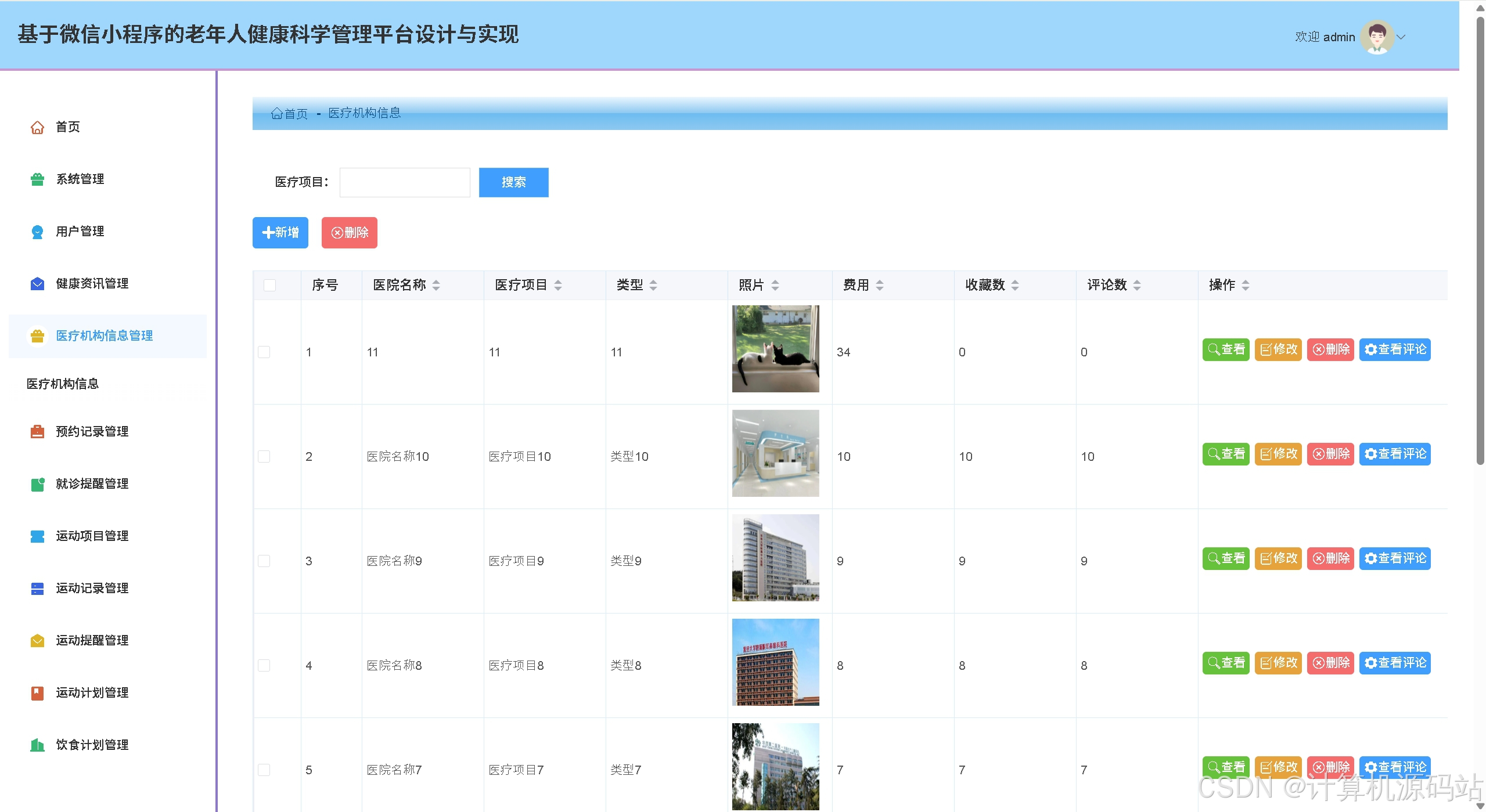Click the 医疗项目10 cell text

click(520, 457)
